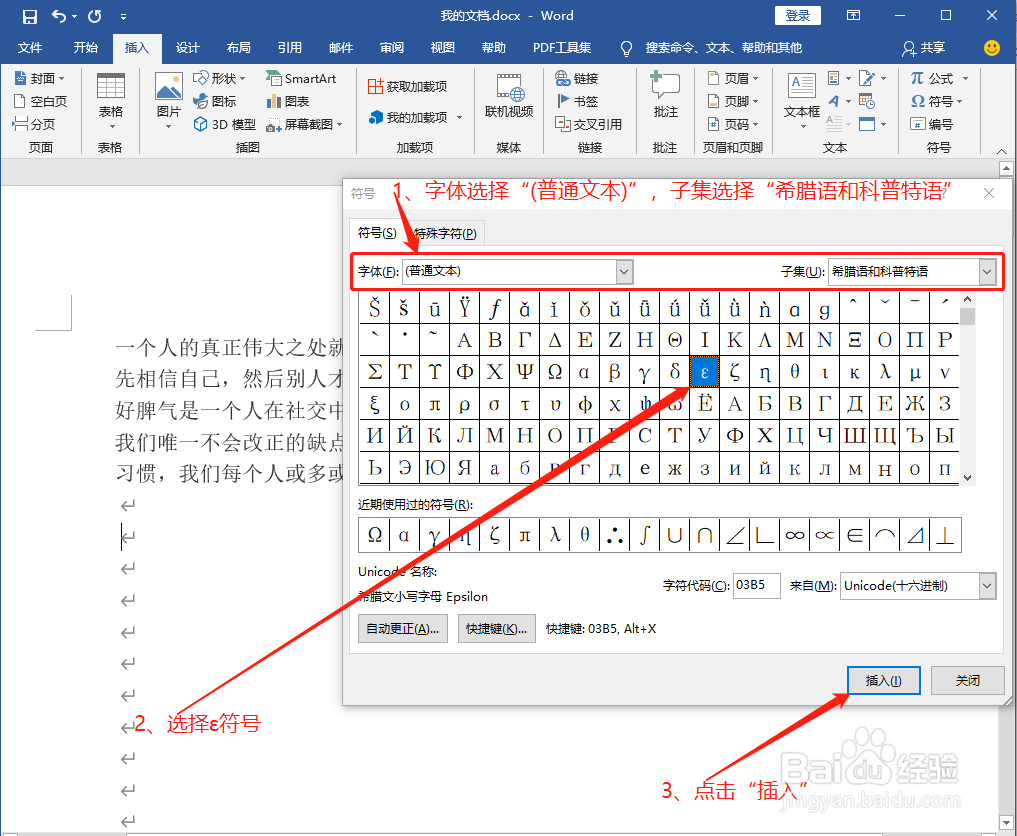This screenshot has height=836, width=1017.
Task: Click the 字符代码 character code field
Action: point(756,586)
